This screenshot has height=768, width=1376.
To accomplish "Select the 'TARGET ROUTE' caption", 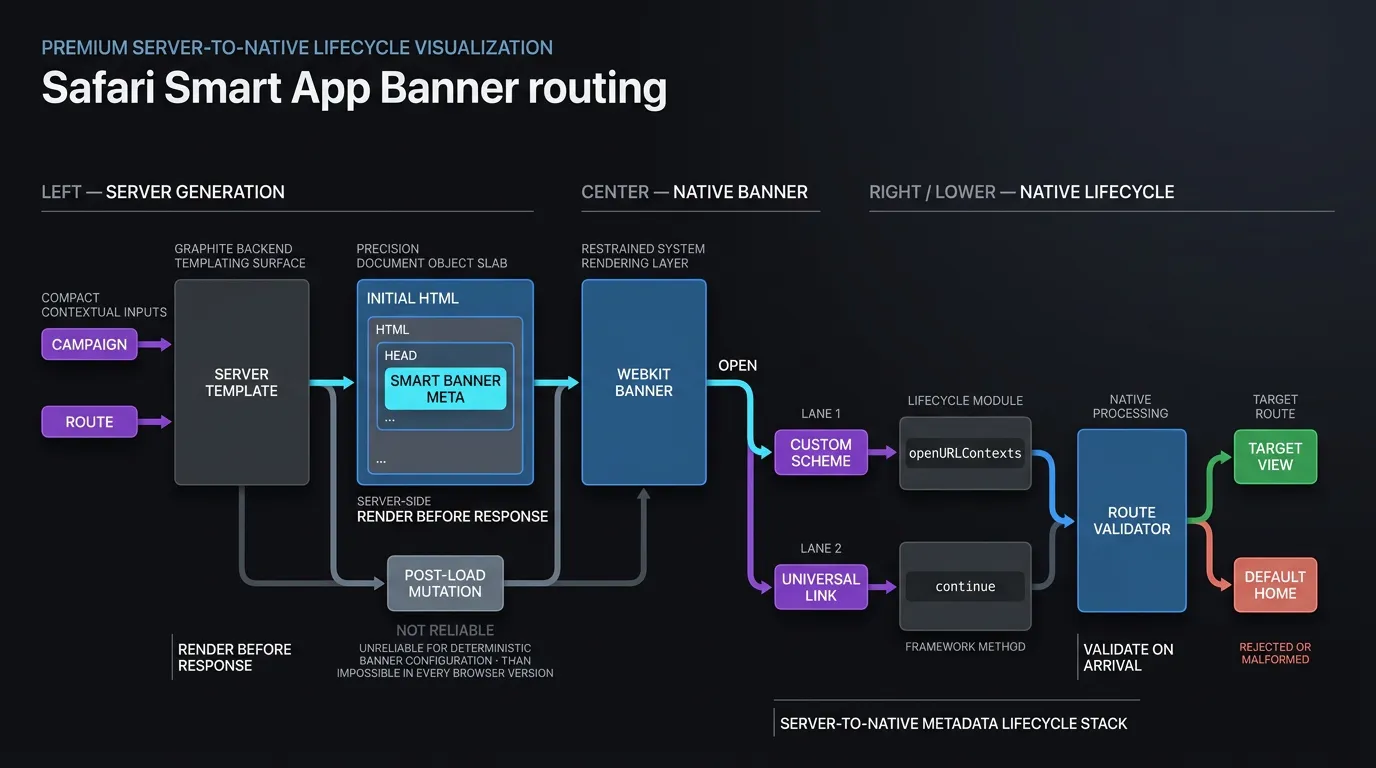I will coord(1275,406).
